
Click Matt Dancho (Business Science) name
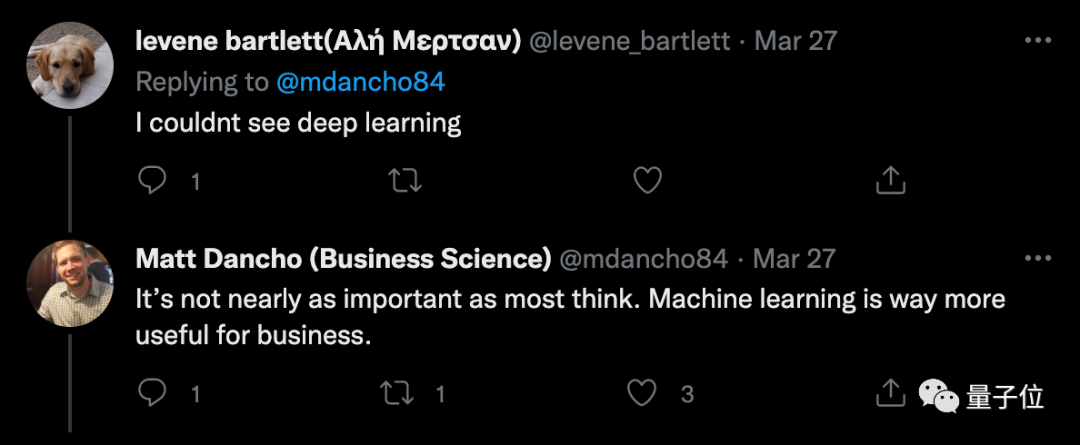click(x=343, y=258)
